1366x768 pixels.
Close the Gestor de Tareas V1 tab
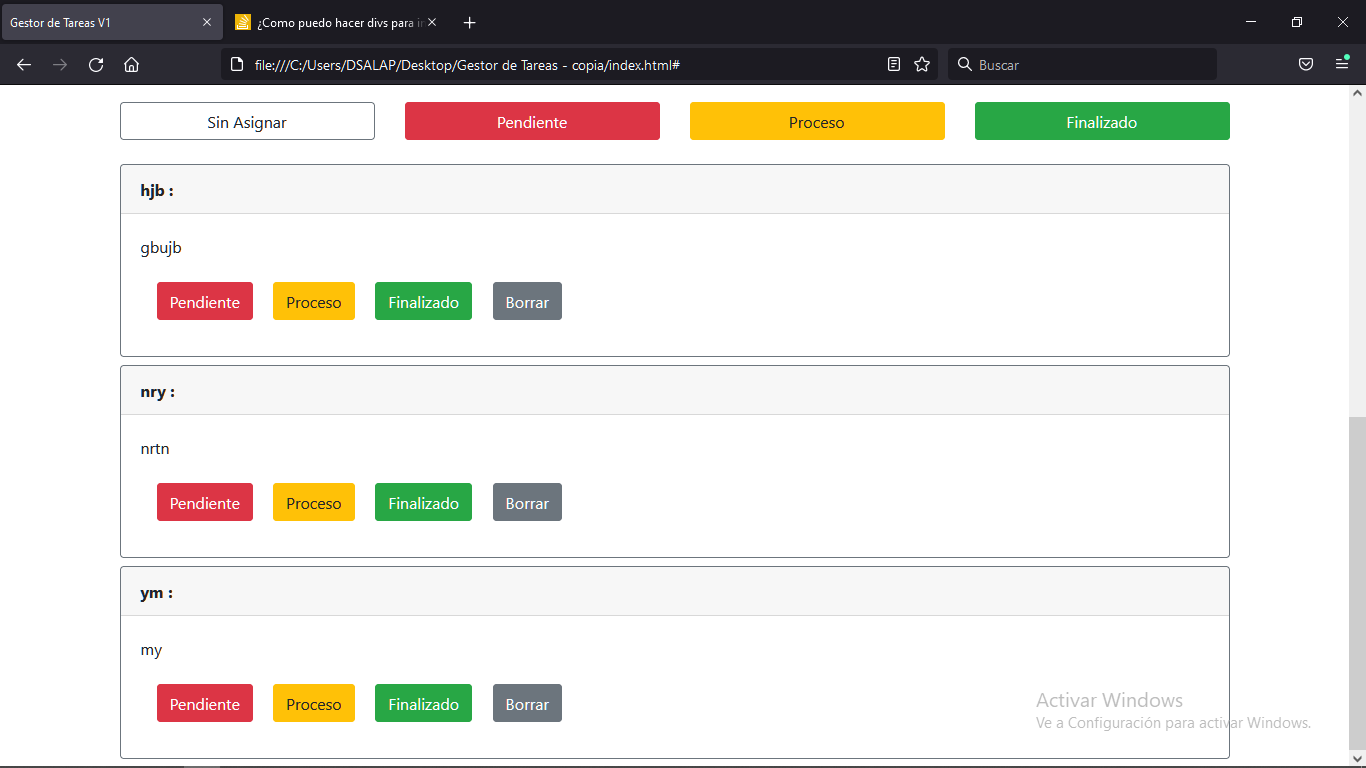pos(207,22)
